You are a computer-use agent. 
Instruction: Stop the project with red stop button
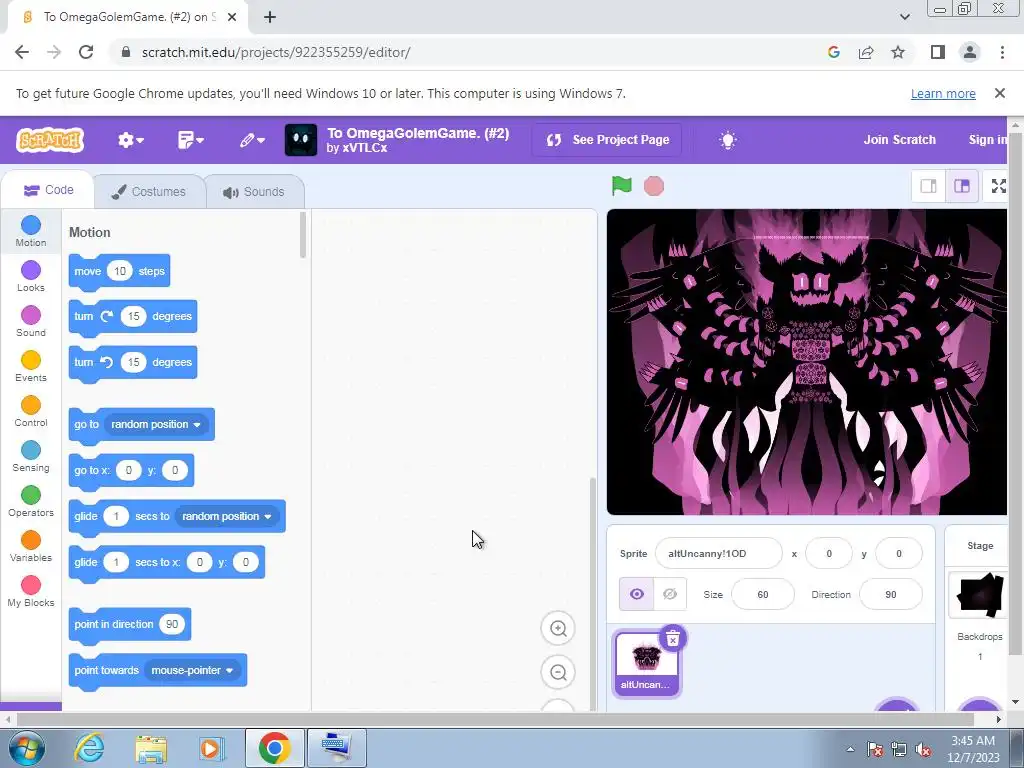click(x=654, y=186)
